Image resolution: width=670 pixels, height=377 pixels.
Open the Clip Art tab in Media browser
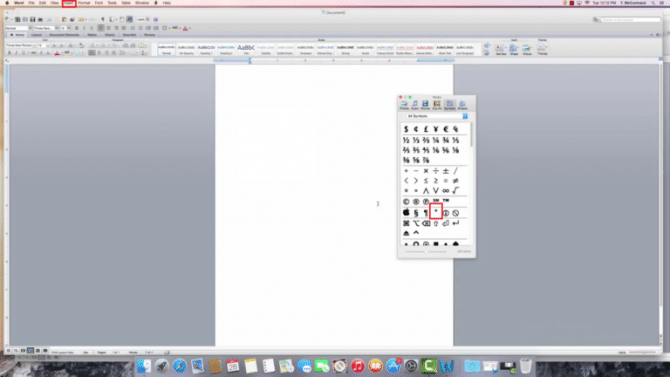click(x=437, y=105)
